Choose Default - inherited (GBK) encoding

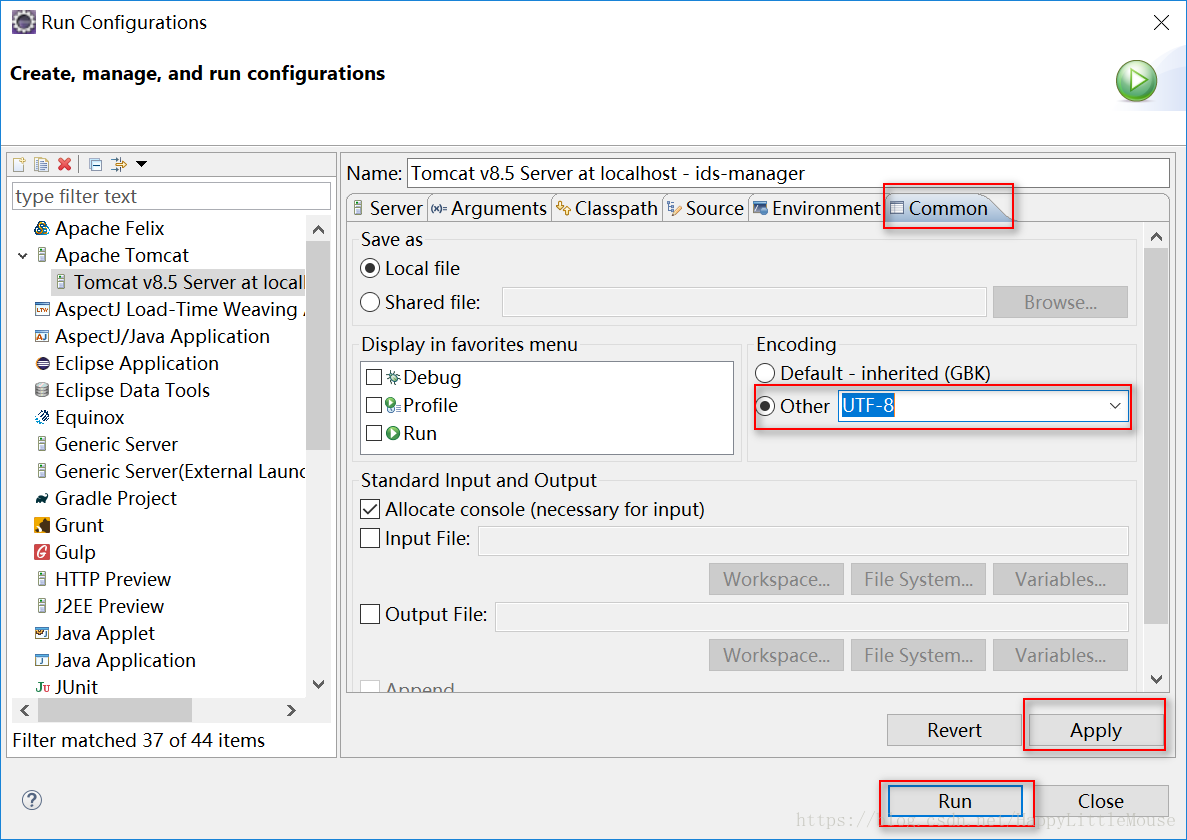click(765, 373)
